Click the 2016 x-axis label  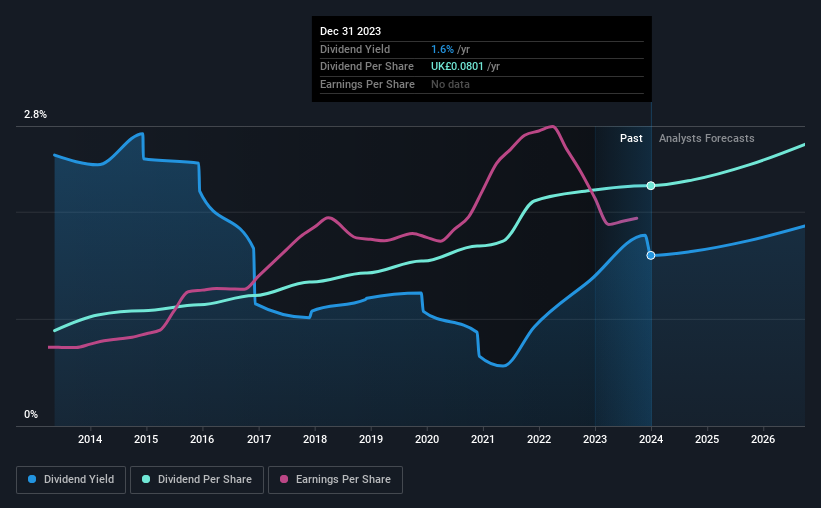(x=202, y=439)
